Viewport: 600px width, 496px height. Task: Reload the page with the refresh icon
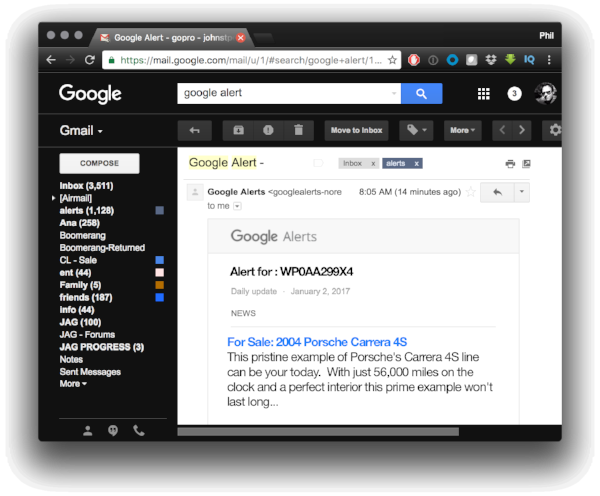(90, 60)
